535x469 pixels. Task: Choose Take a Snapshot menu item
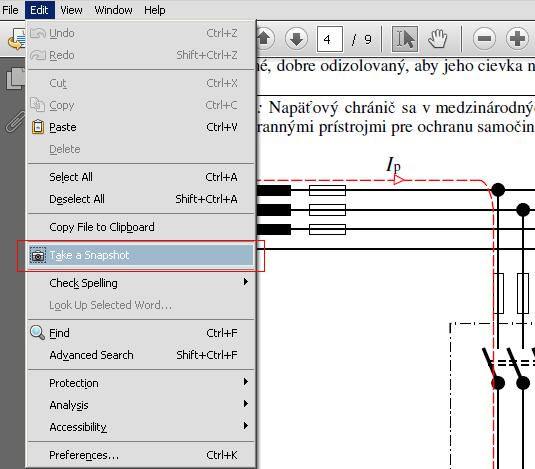pyautogui.click(x=141, y=255)
